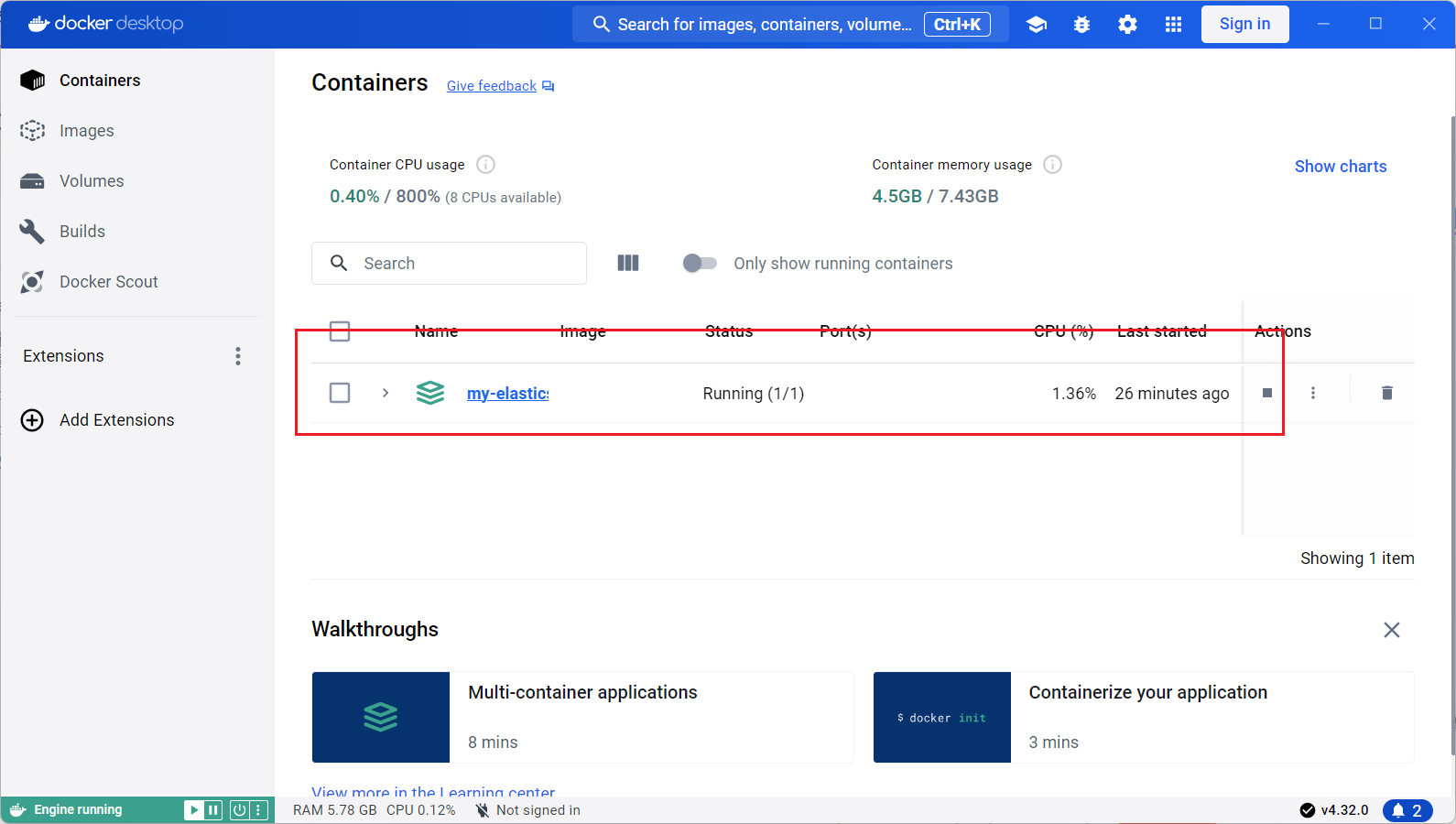Open the Troubleshoot bug icon
This screenshot has height=824, width=1456.
pyautogui.click(x=1081, y=25)
